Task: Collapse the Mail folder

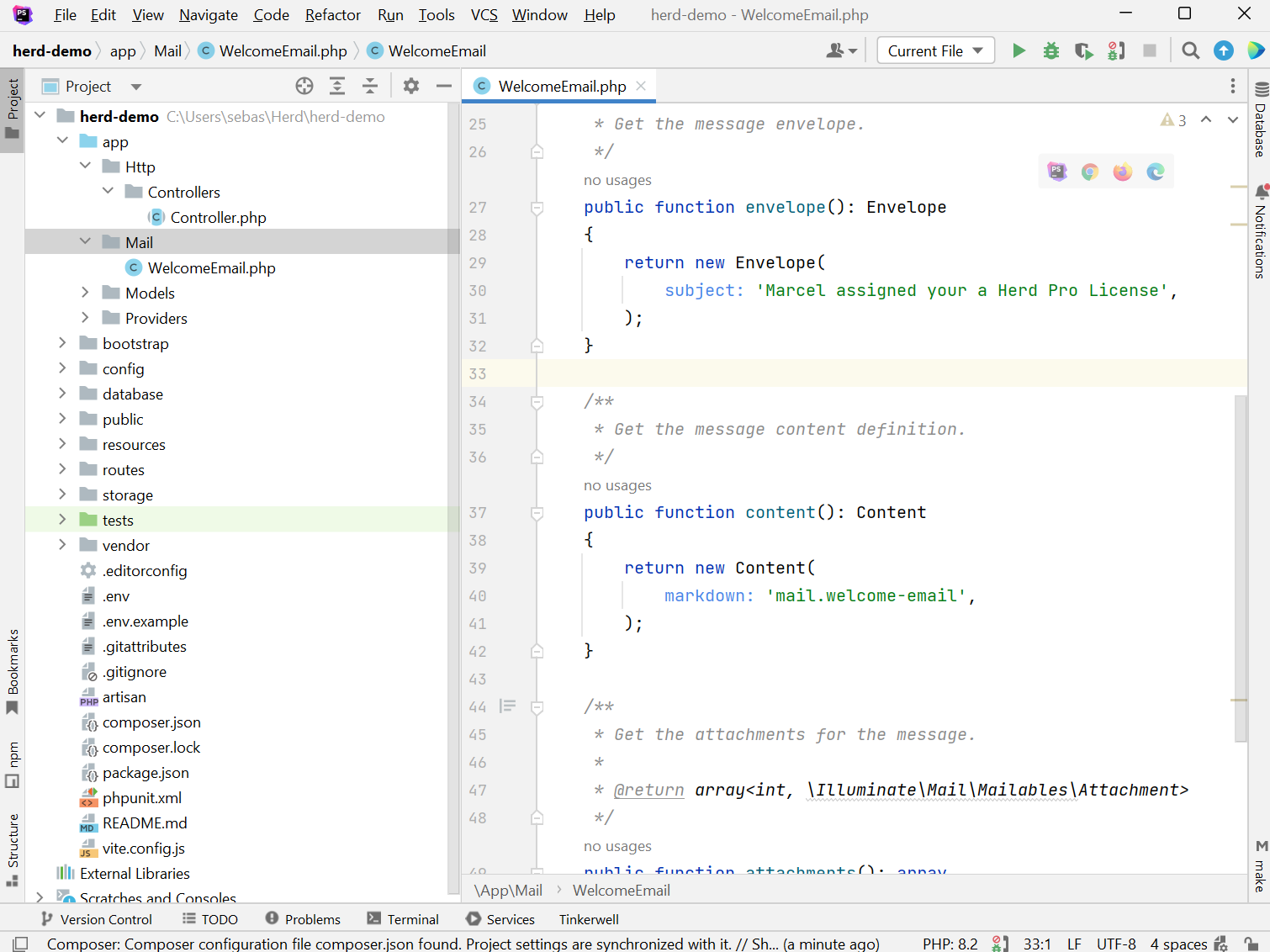Action: (85, 241)
